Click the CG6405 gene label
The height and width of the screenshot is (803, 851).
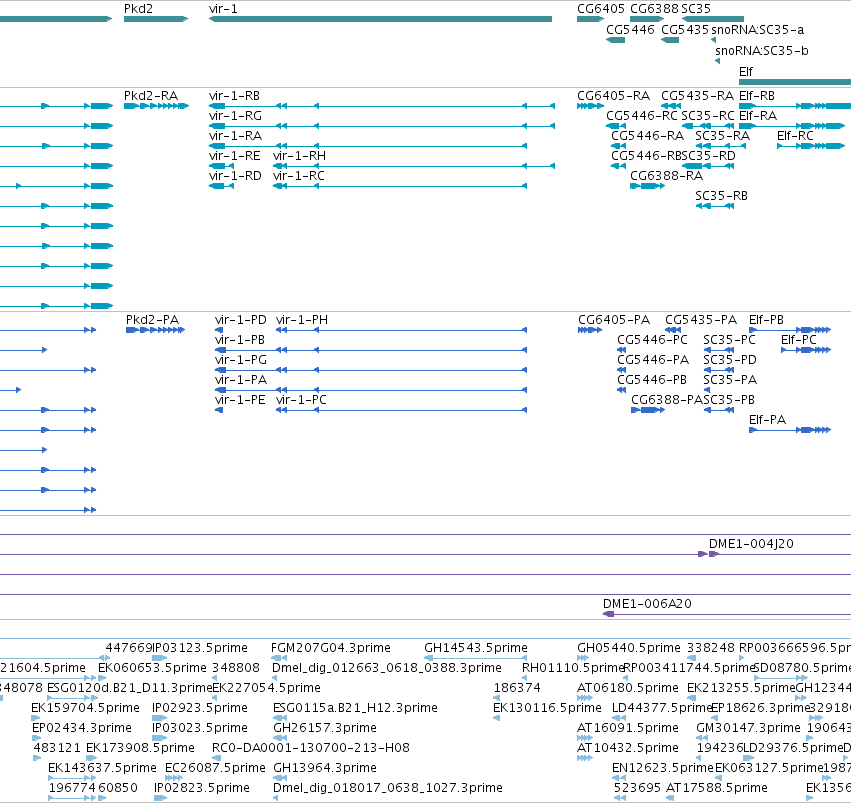pyautogui.click(x=601, y=9)
